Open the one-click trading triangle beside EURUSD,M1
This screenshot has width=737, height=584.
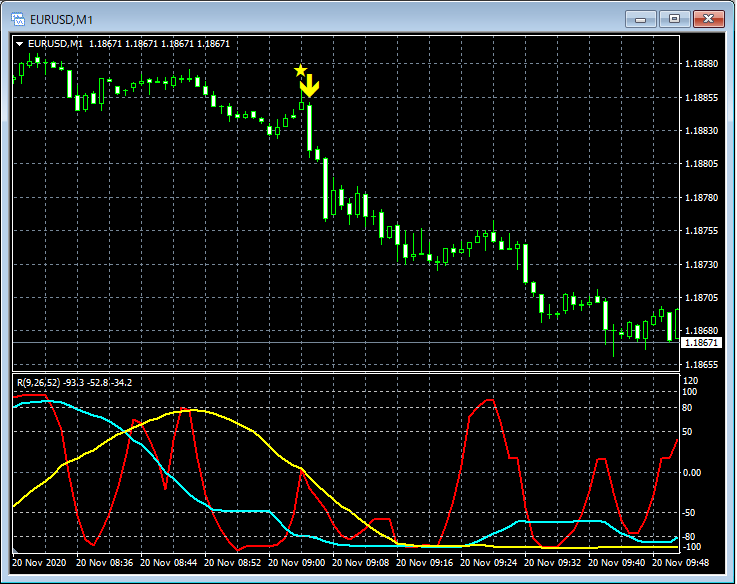tap(20, 44)
